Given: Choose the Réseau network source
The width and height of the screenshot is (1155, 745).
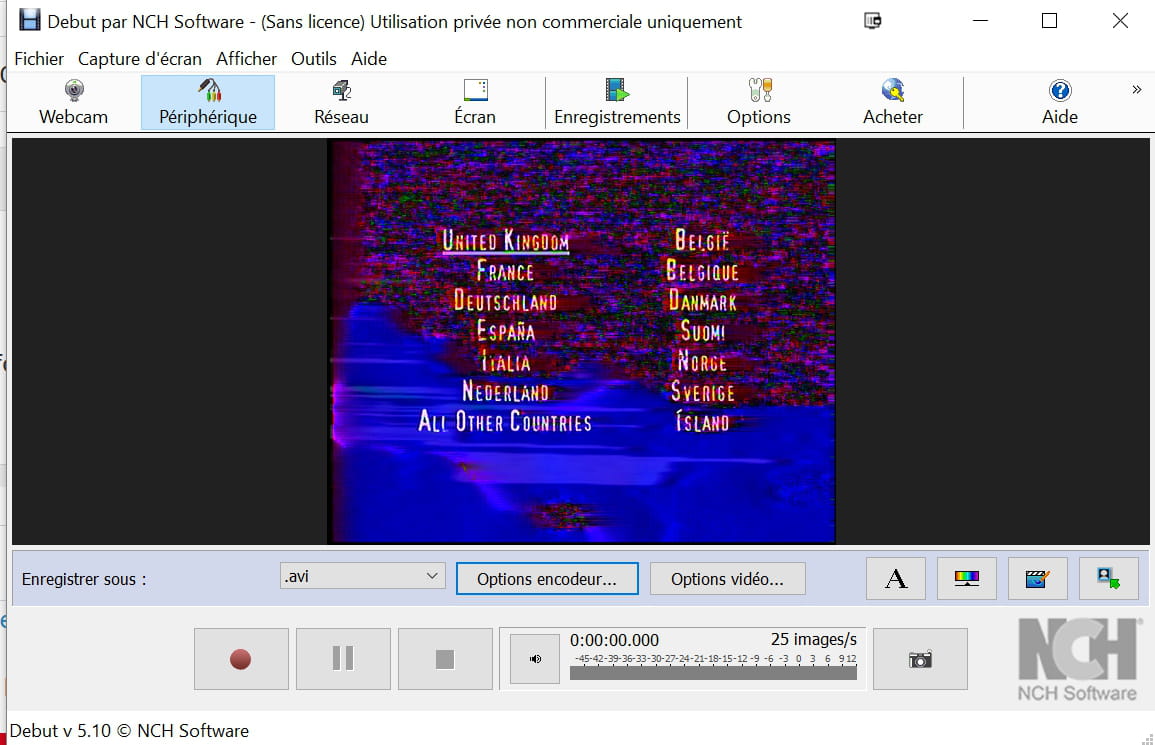Looking at the screenshot, I should tap(341, 102).
